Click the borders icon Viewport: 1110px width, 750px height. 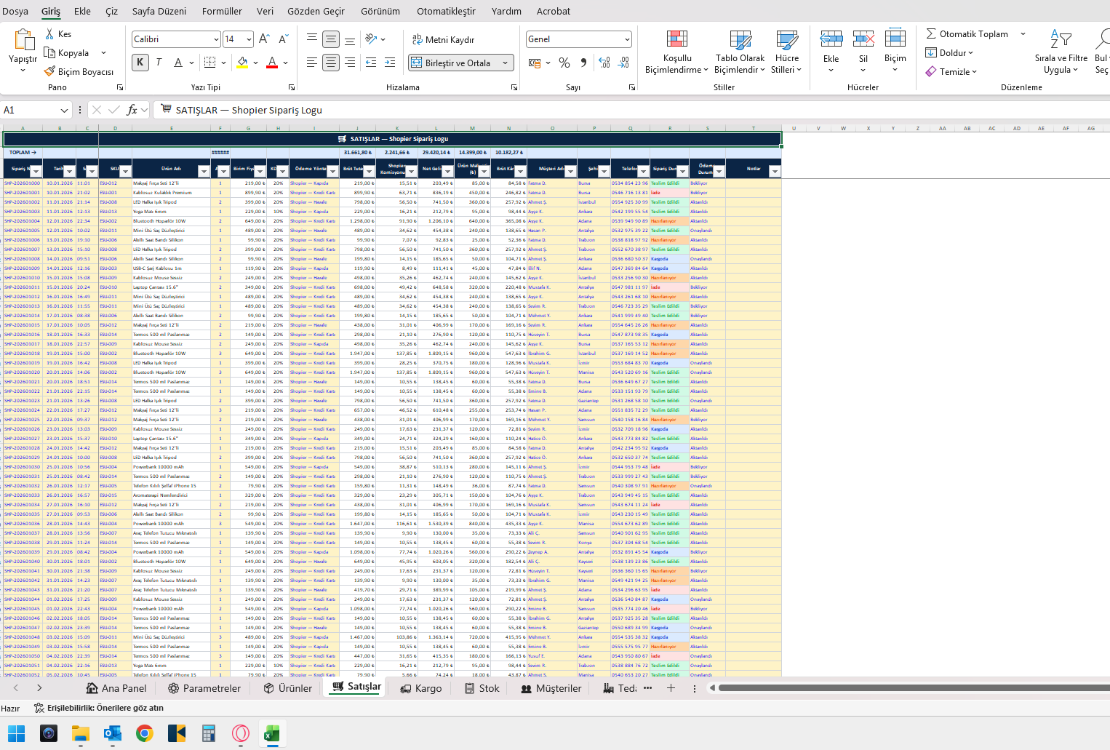point(210,62)
